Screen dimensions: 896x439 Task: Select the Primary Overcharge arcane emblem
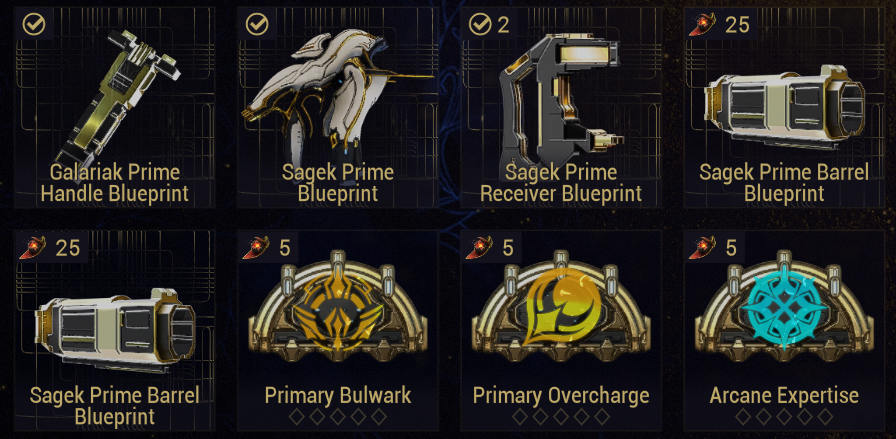(561, 310)
